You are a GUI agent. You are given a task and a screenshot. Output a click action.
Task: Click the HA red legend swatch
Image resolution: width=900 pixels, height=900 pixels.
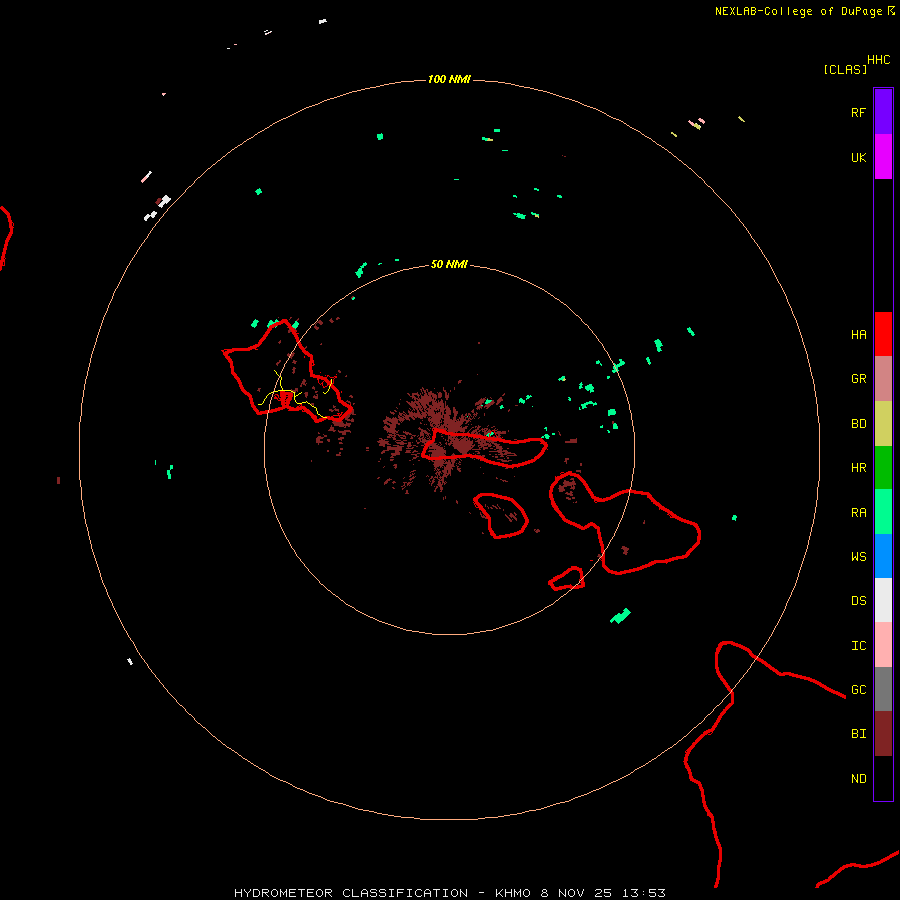click(x=883, y=334)
